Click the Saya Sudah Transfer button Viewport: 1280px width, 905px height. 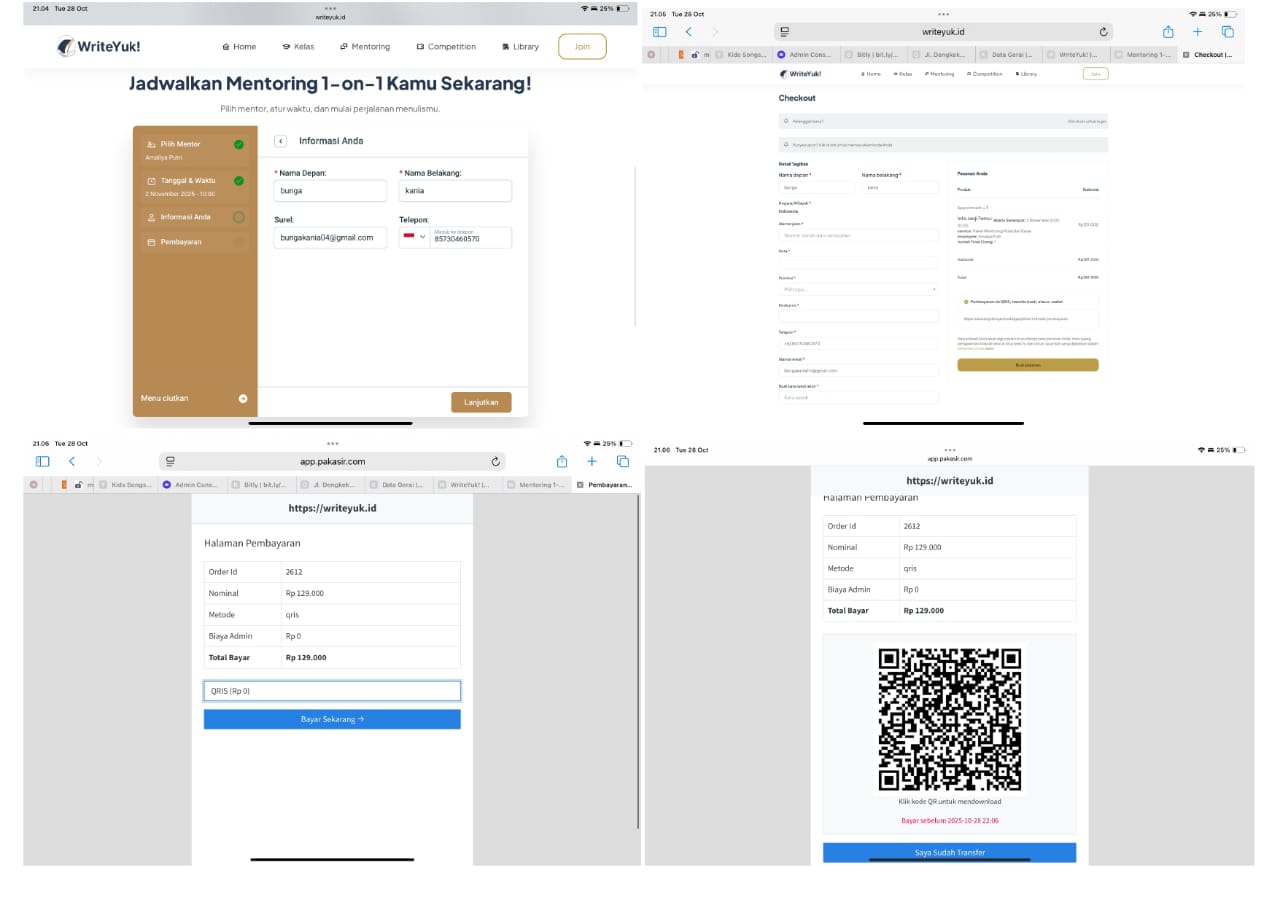click(950, 853)
